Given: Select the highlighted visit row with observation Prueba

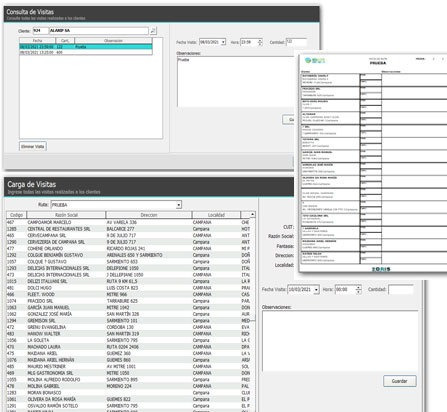Looking at the screenshot, I should pyautogui.click(x=86, y=47).
